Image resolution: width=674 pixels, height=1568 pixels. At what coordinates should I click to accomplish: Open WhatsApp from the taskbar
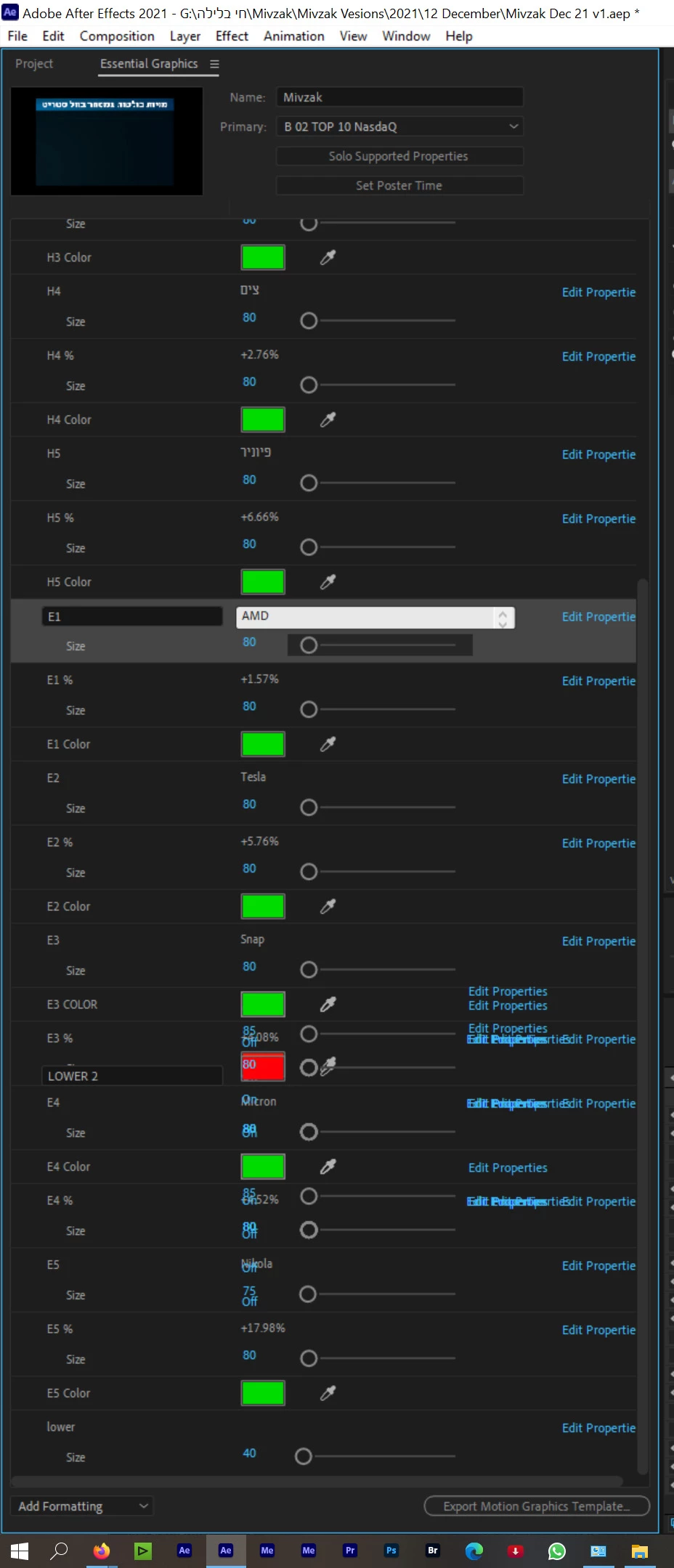tap(557, 1551)
